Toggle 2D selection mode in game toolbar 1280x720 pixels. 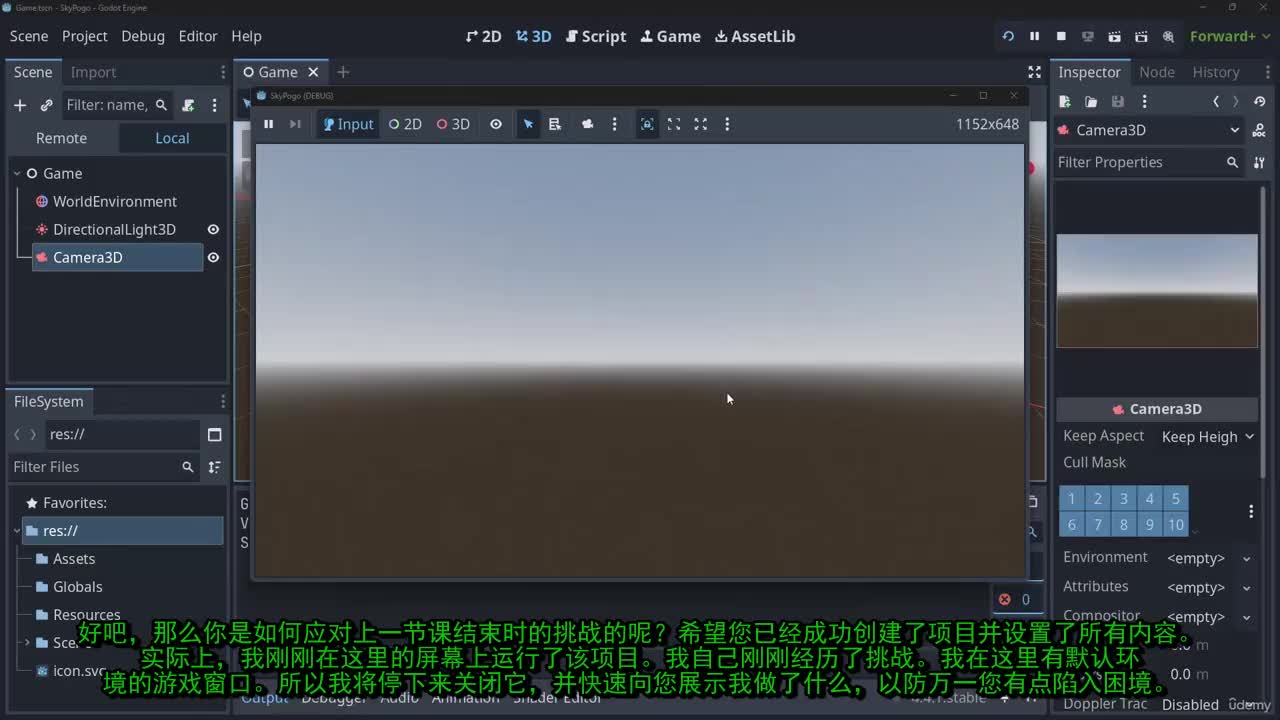pyautogui.click(x=405, y=124)
